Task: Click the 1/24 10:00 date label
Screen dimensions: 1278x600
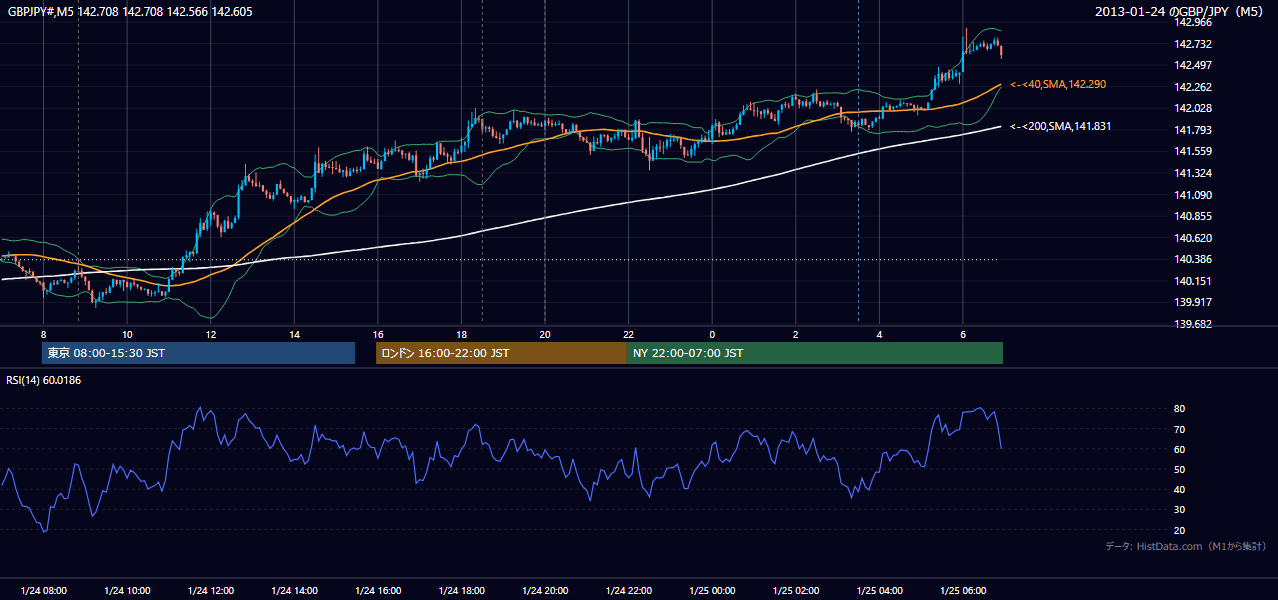Action: [127, 591]
